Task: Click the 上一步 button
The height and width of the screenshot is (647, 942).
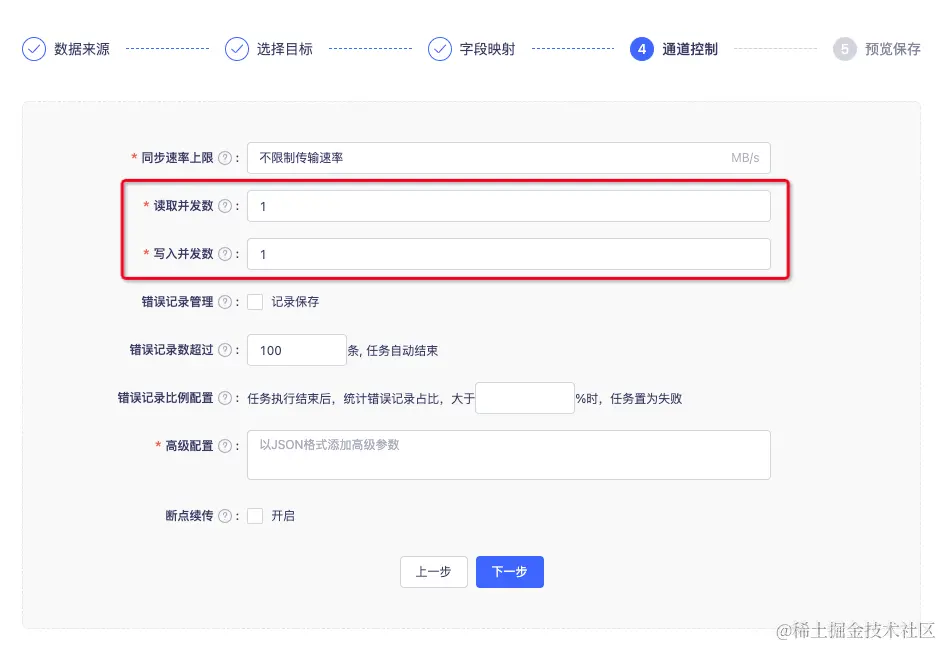Action: tap(434, 572)
